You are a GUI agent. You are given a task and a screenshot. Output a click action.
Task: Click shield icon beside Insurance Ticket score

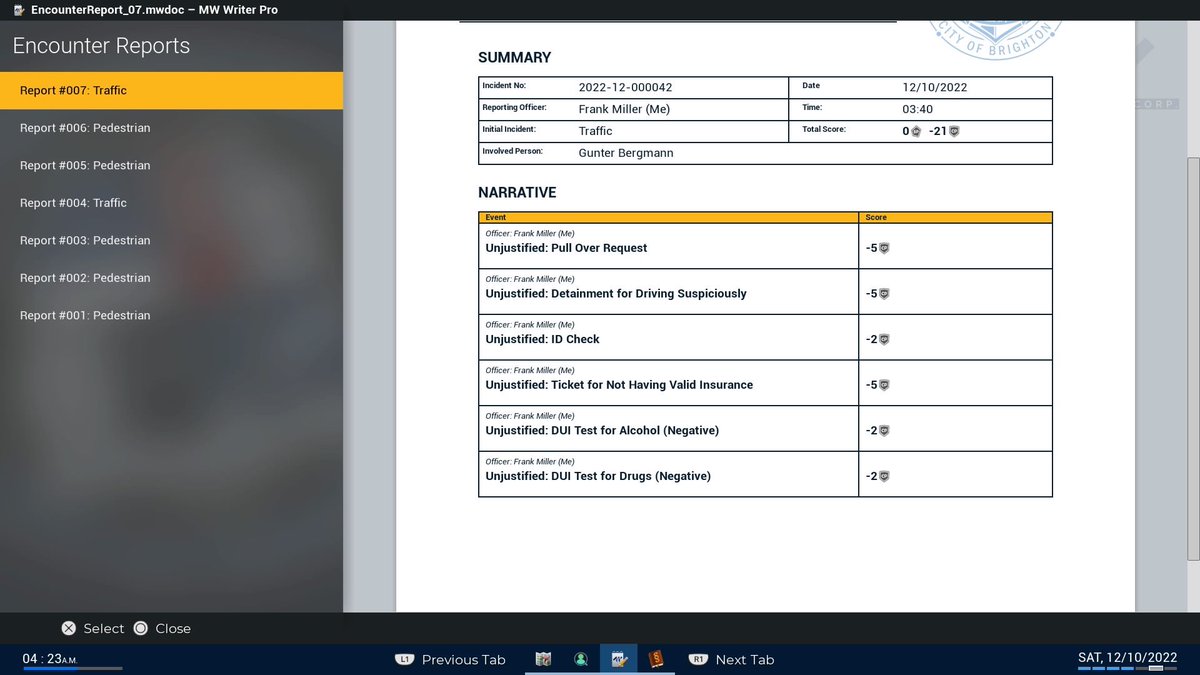coord(884,385)
